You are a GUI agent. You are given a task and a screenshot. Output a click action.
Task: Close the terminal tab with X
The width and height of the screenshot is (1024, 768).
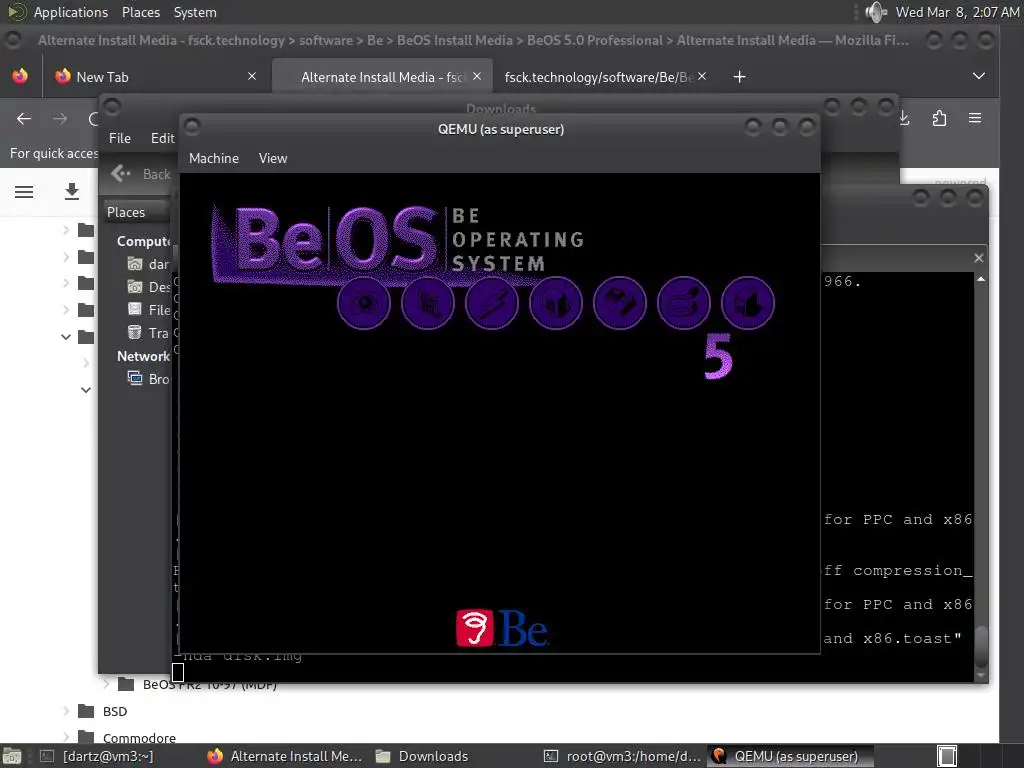(978, 258)
